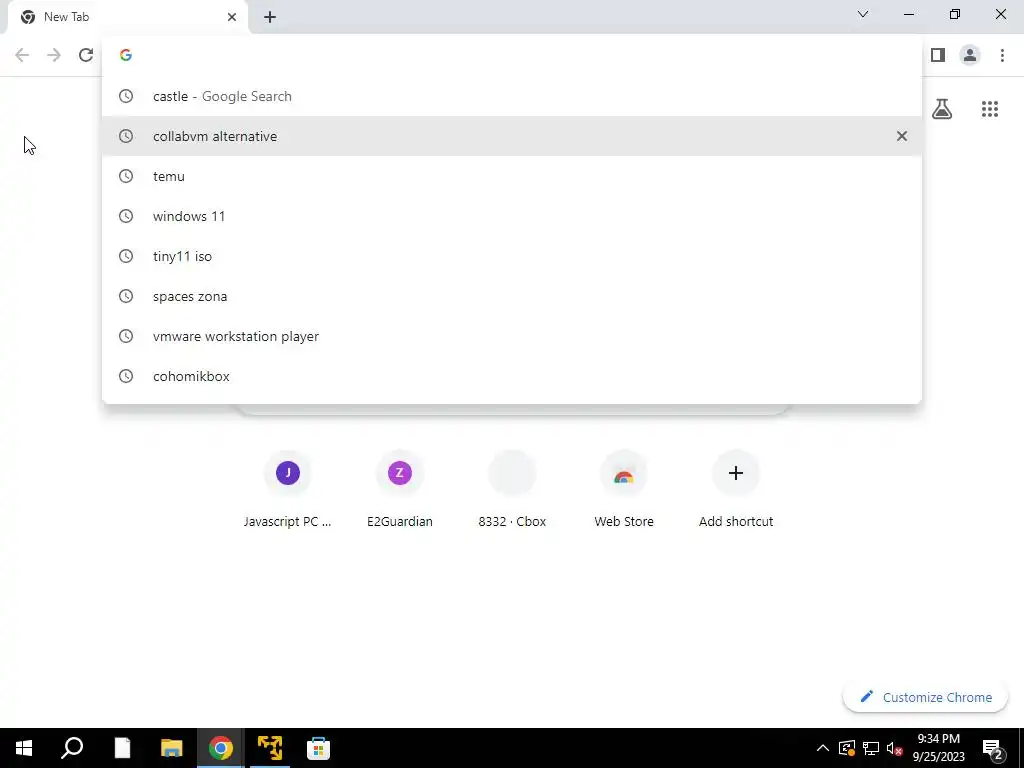Select the collabvm alternative suggestion
Image resolution: width=1024 pixels, height=768 pixels.
512,136
